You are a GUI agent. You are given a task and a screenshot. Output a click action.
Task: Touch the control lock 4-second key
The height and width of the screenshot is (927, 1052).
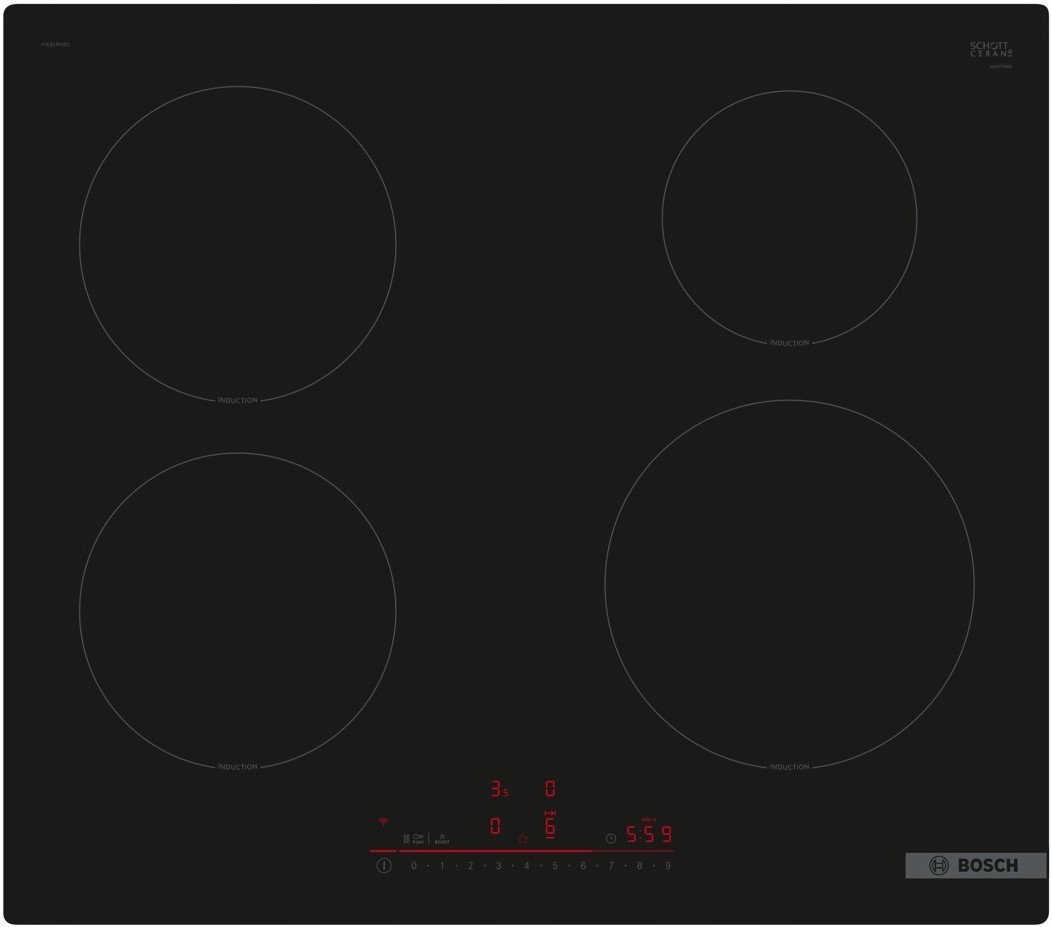(414, 838)
